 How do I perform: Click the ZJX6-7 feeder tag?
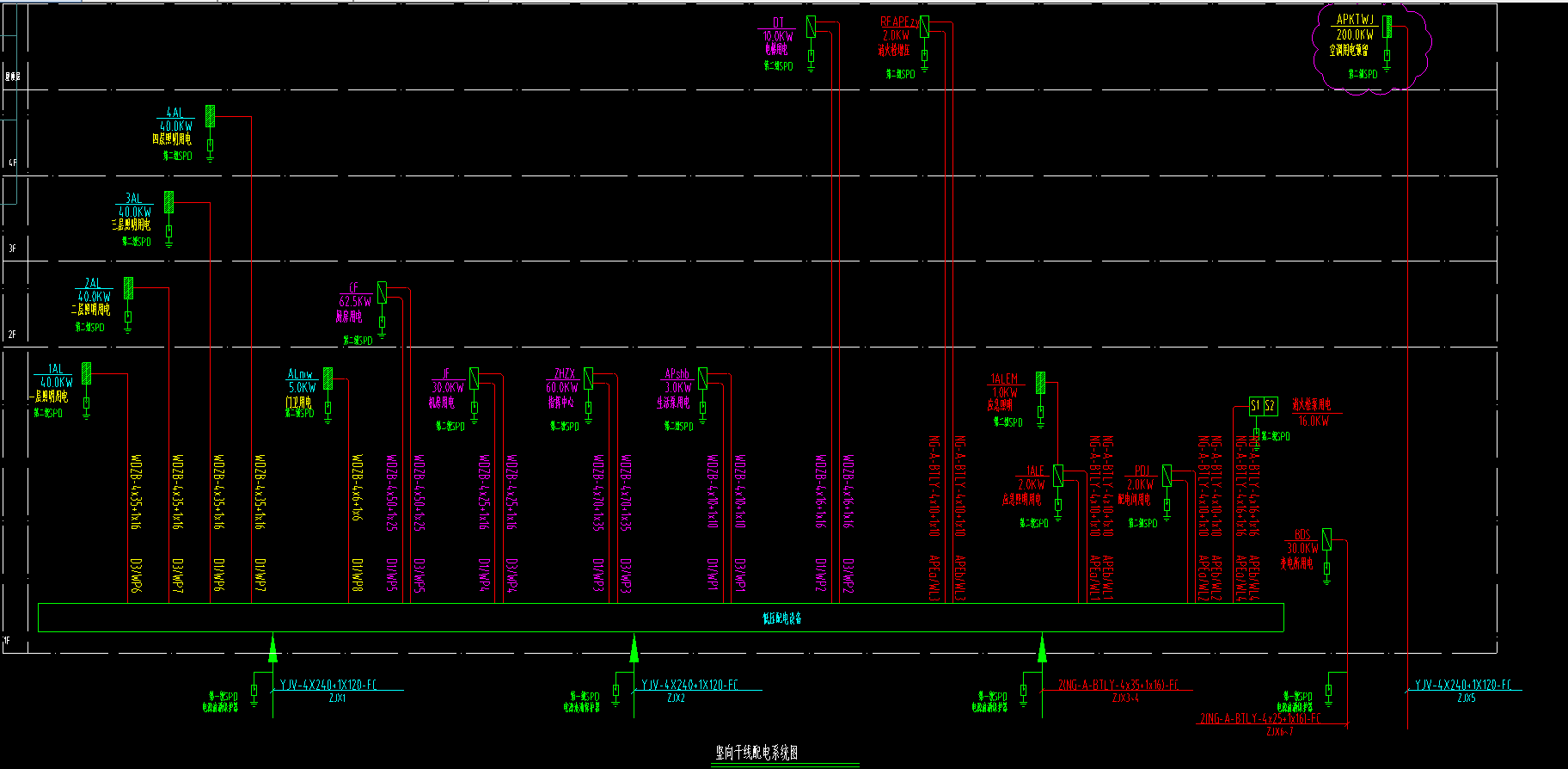point(1279,732)
